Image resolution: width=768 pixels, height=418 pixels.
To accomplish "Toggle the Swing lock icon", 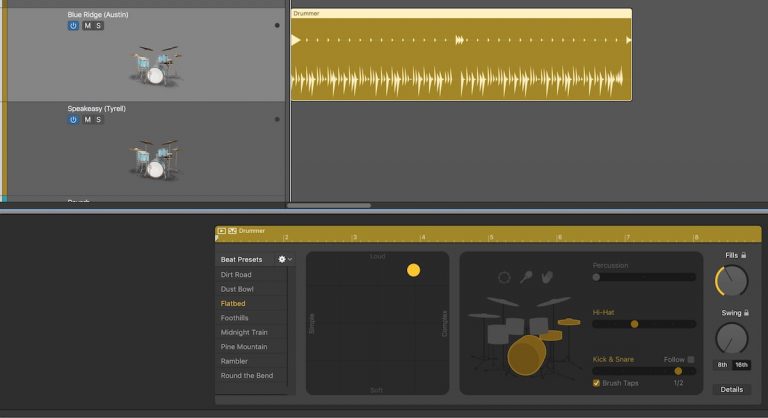I will (746, 312).
